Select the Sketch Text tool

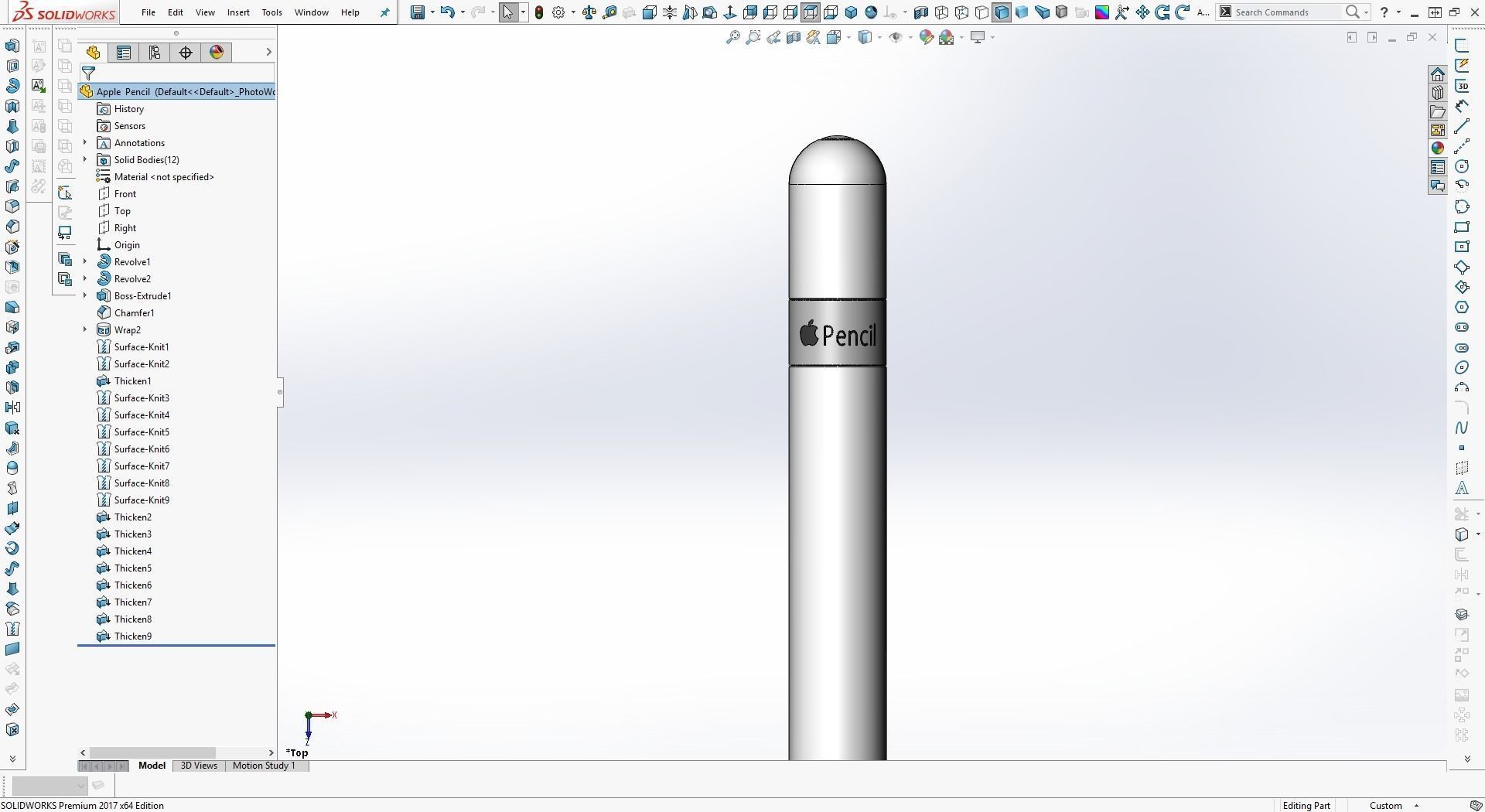pos(1462,488)
